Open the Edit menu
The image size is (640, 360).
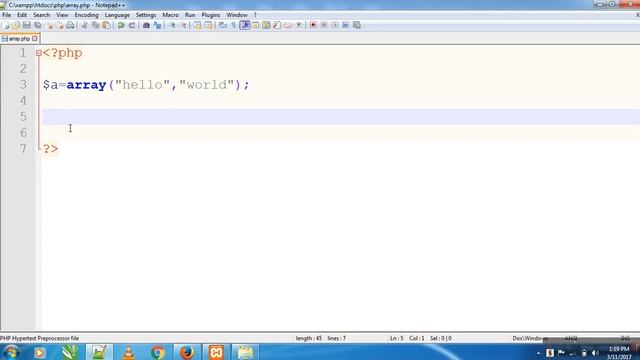(22, 15)
